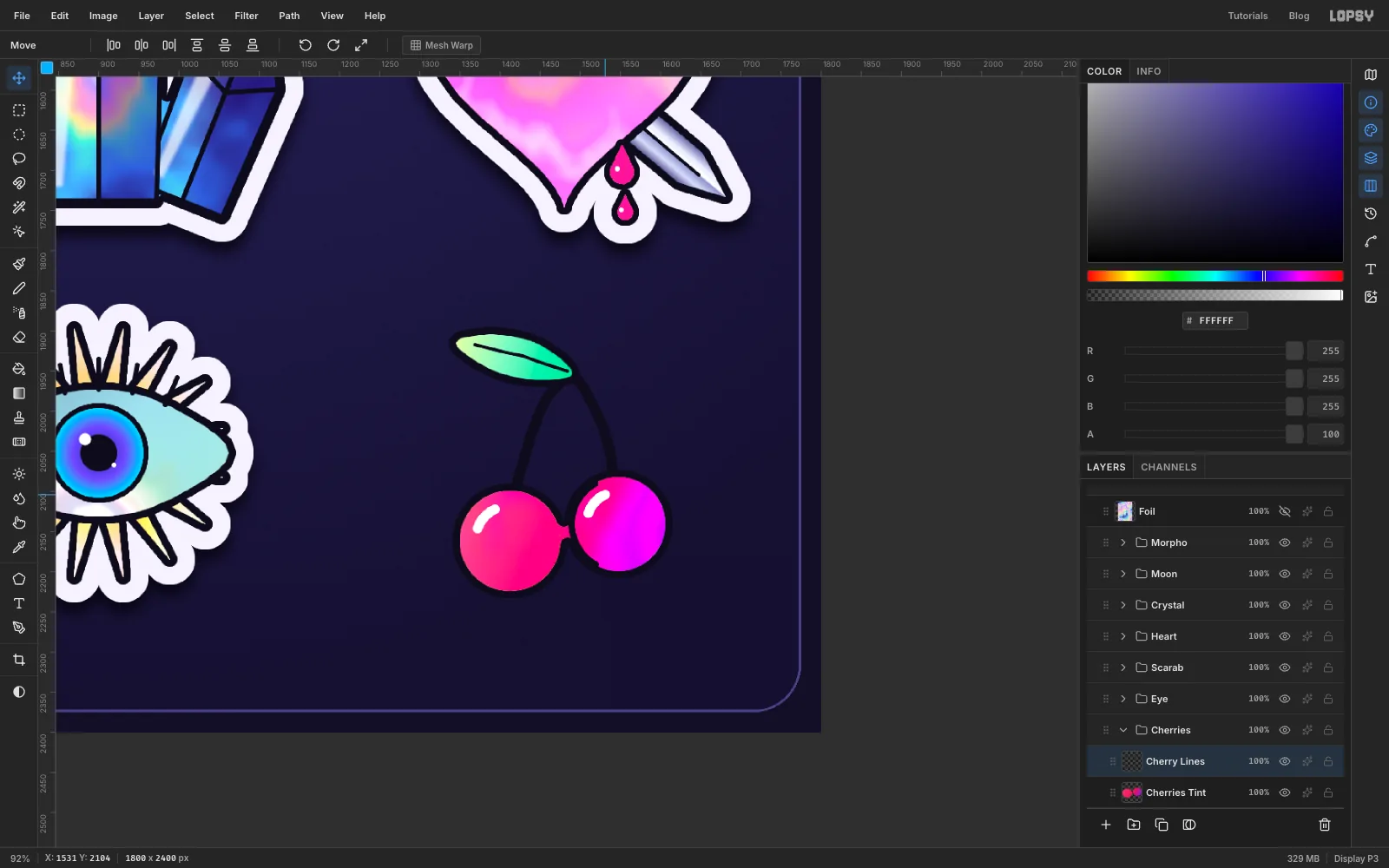The height and width of the screenshot is (868, 1389).
Task: Show the hidden Foil layer
Action: pyautogui.click(x=1285, y=511)
